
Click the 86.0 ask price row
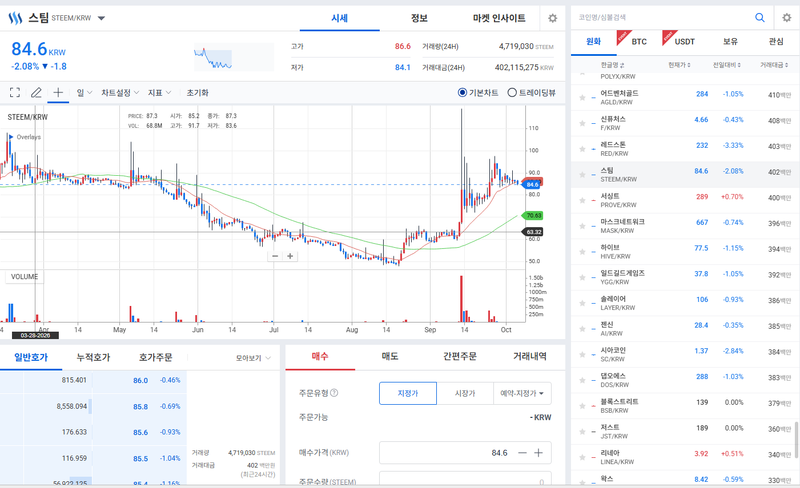(x=93, y=380)
